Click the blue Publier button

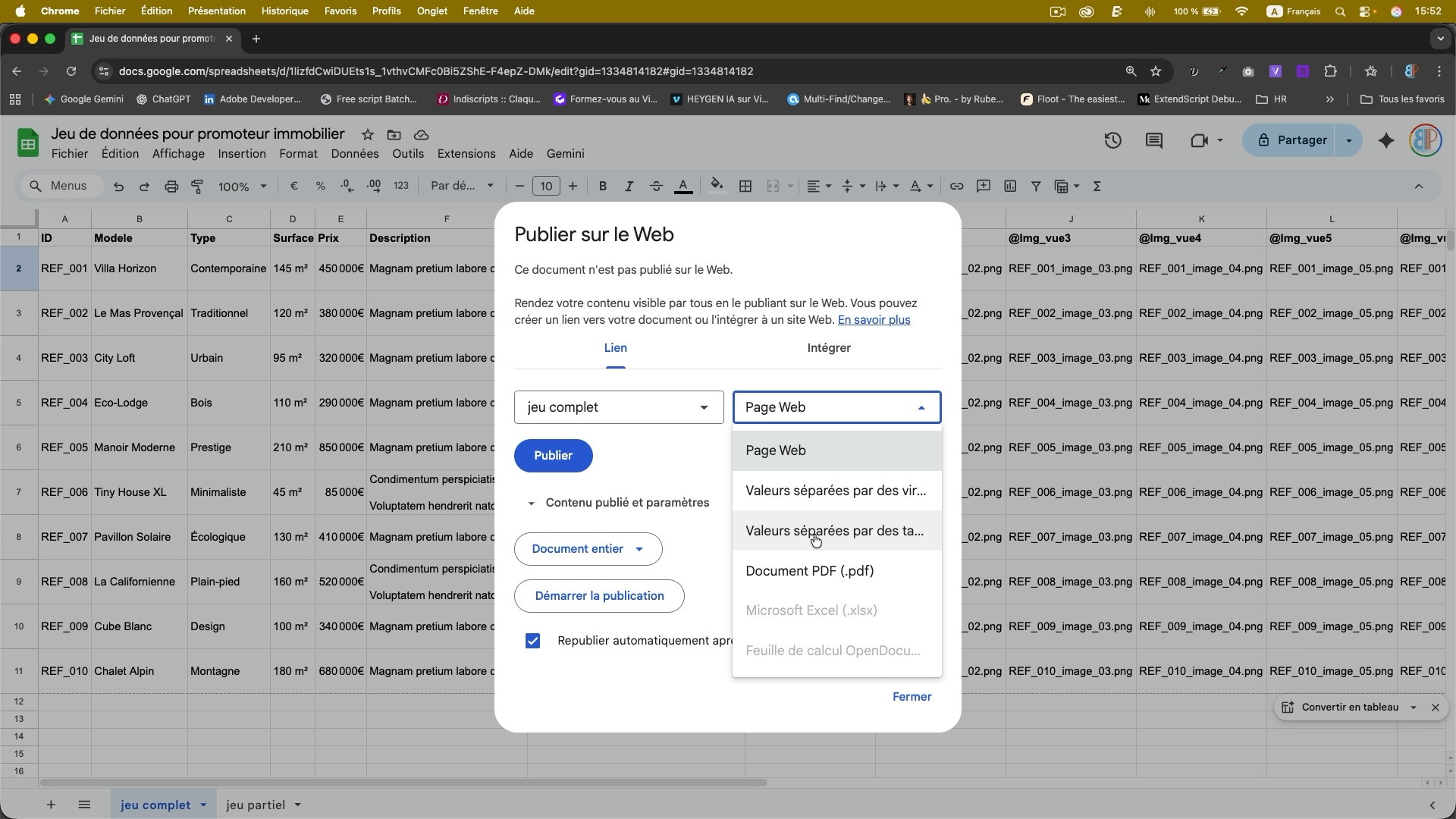[553, 456]
